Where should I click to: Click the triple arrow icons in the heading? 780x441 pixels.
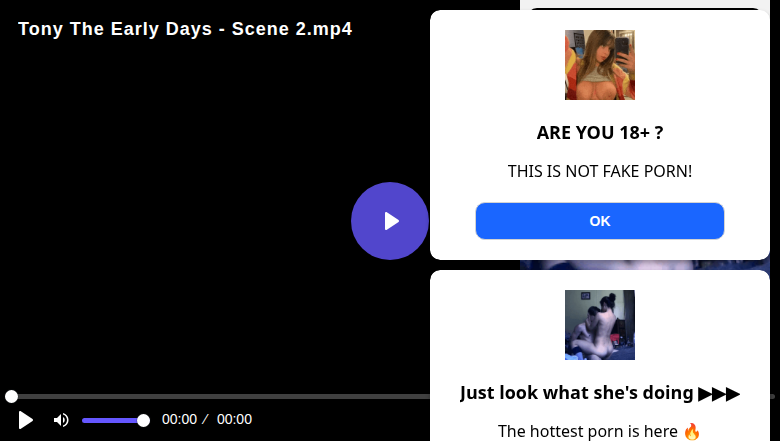[x=719, y=393]
